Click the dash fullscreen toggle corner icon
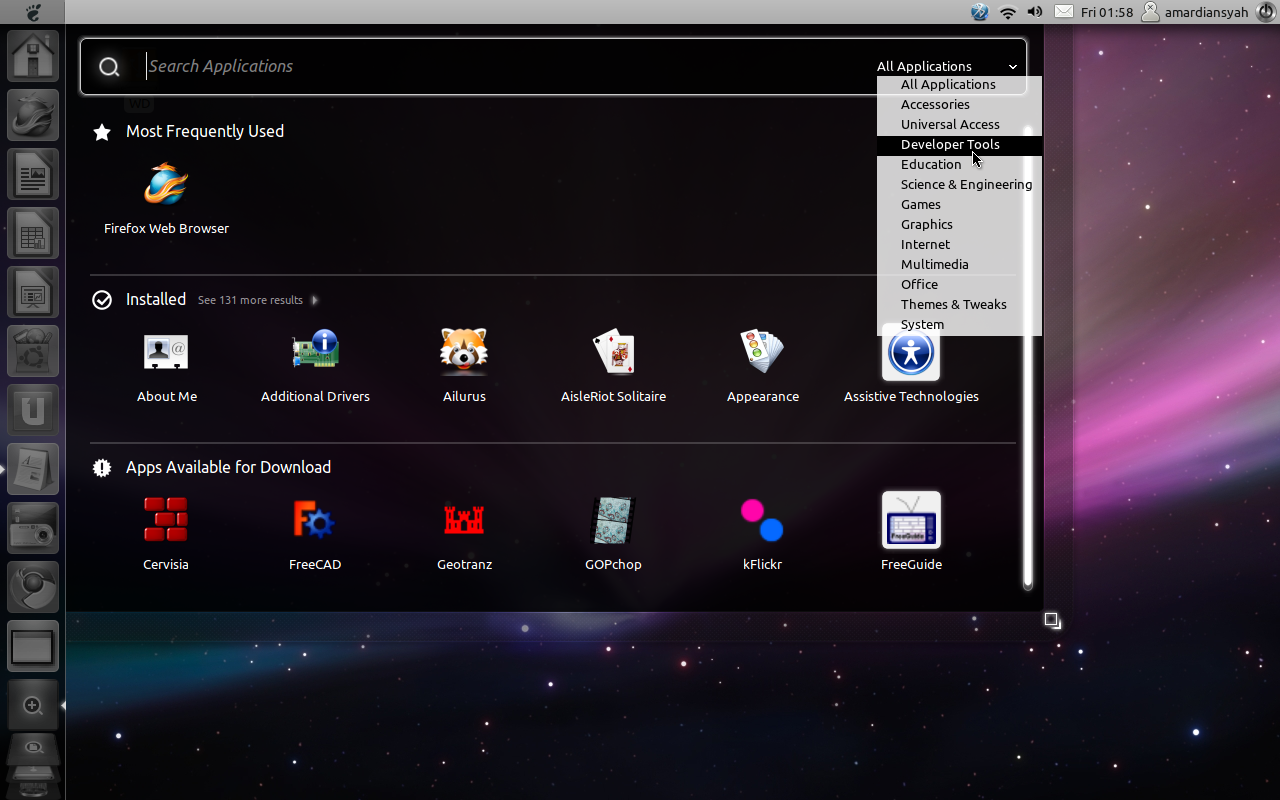 pyautogui.click(x=1052, y=620)
